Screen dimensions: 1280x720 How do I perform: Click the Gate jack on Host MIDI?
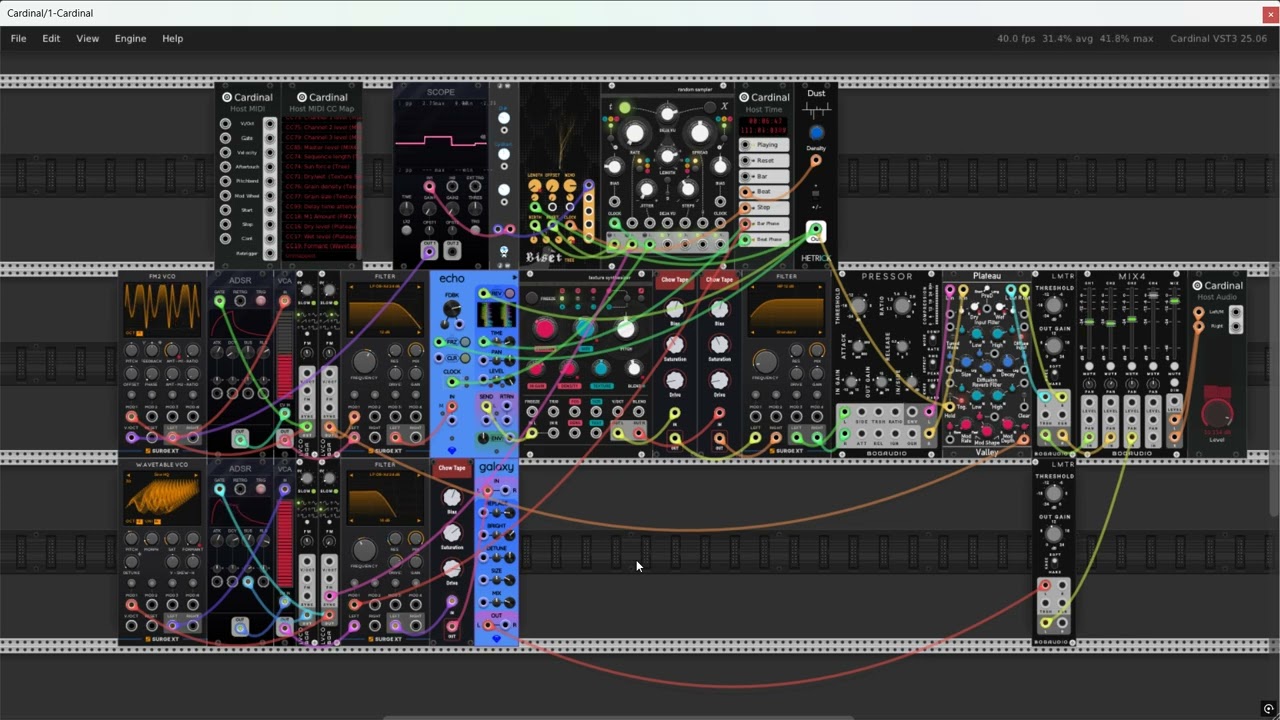coord(225,138)
